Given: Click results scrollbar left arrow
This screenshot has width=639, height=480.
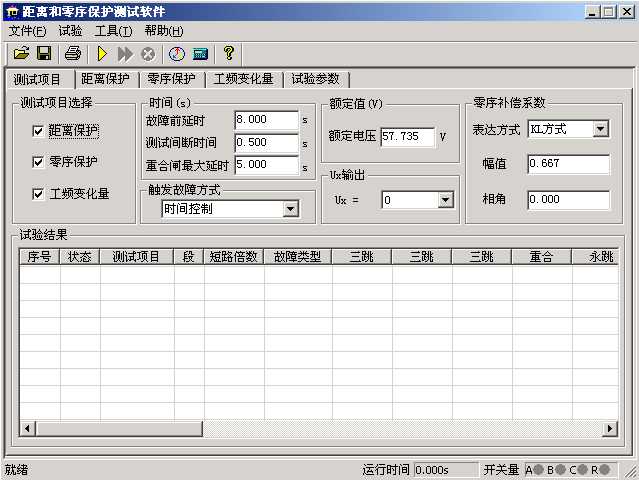Looking at the screenshot, I should click(28, 429).
